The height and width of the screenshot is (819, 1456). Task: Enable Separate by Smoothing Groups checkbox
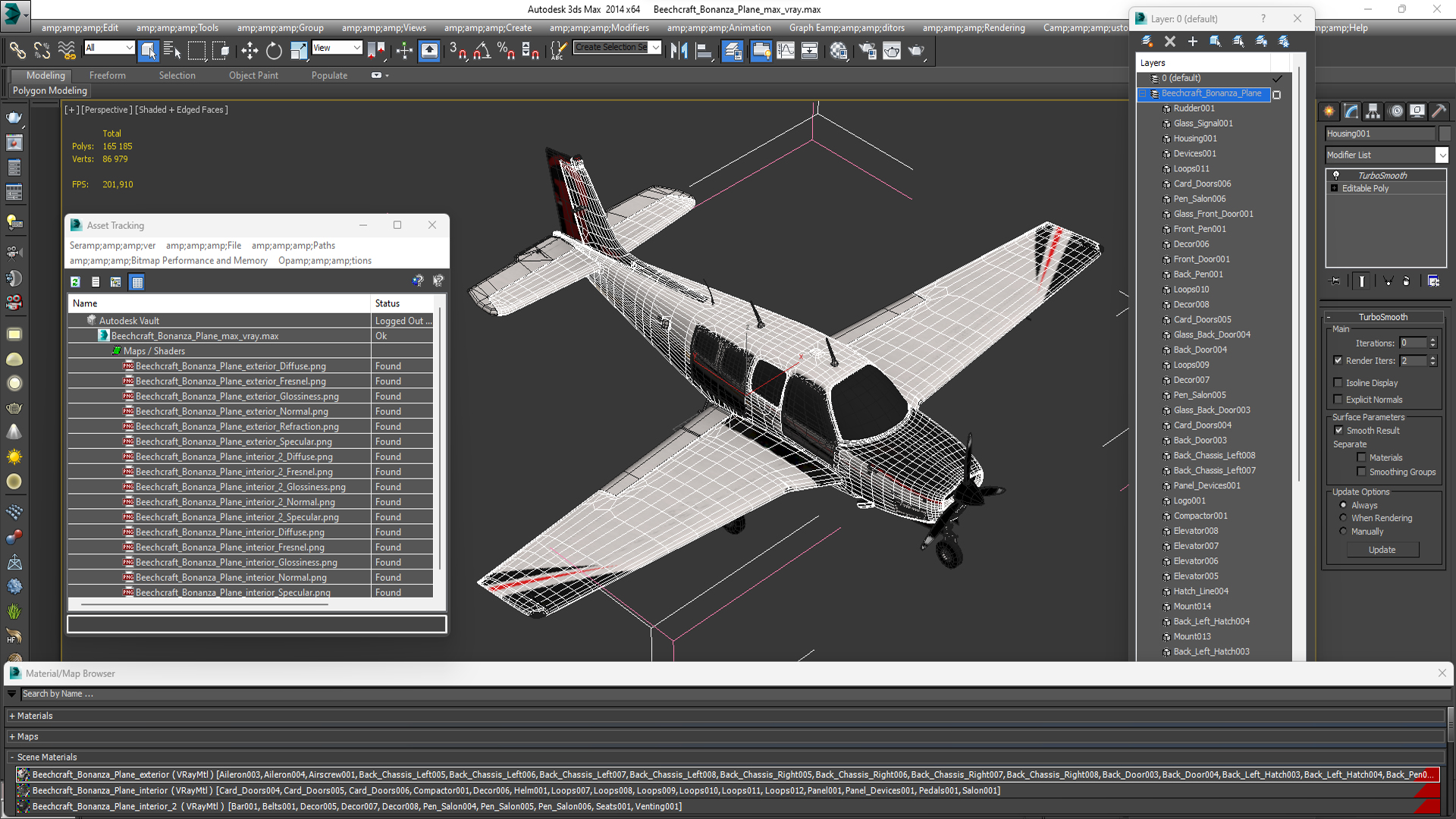coord(1361,472)
